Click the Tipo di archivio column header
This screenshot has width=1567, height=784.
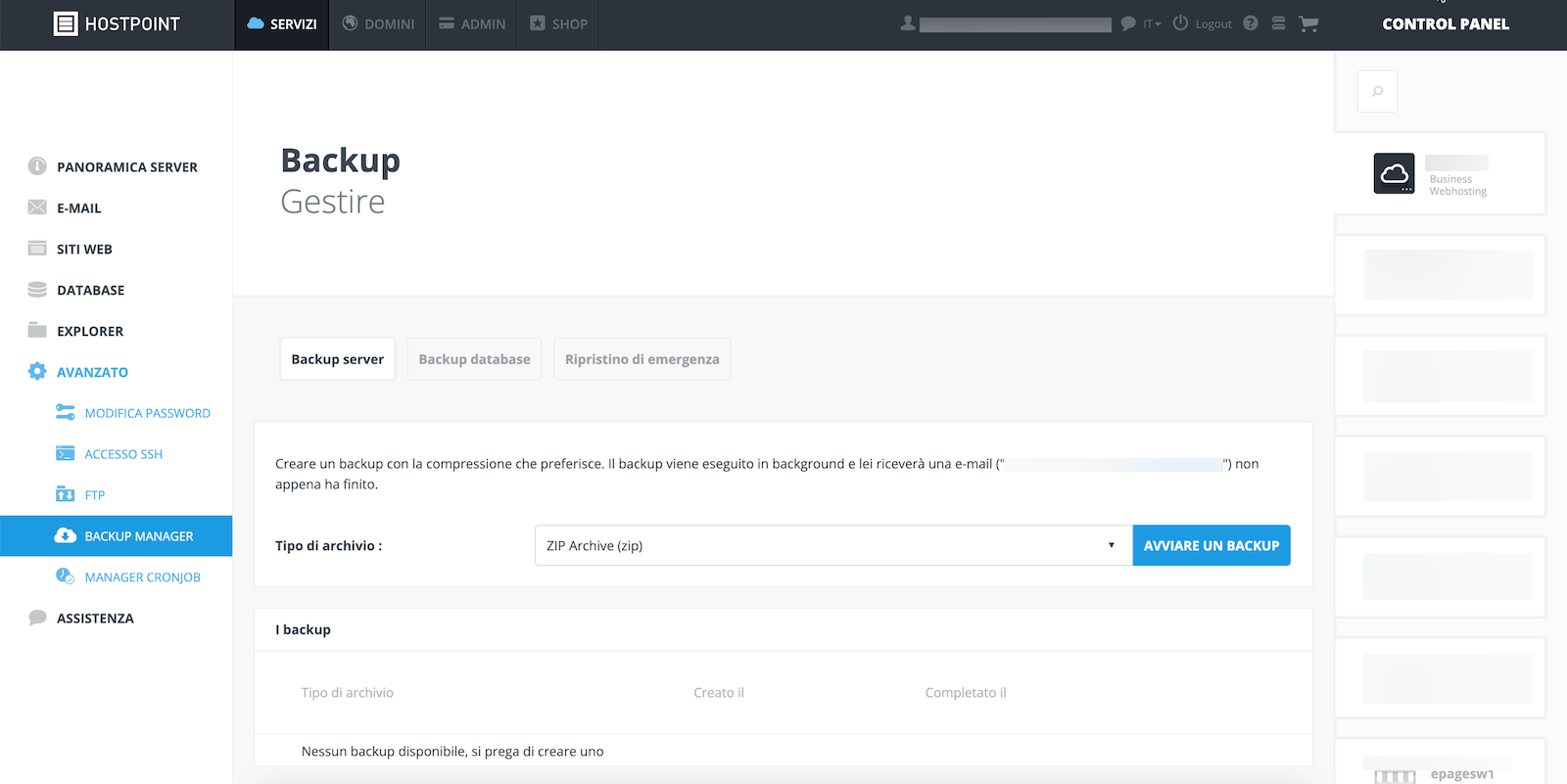(348, 692)
